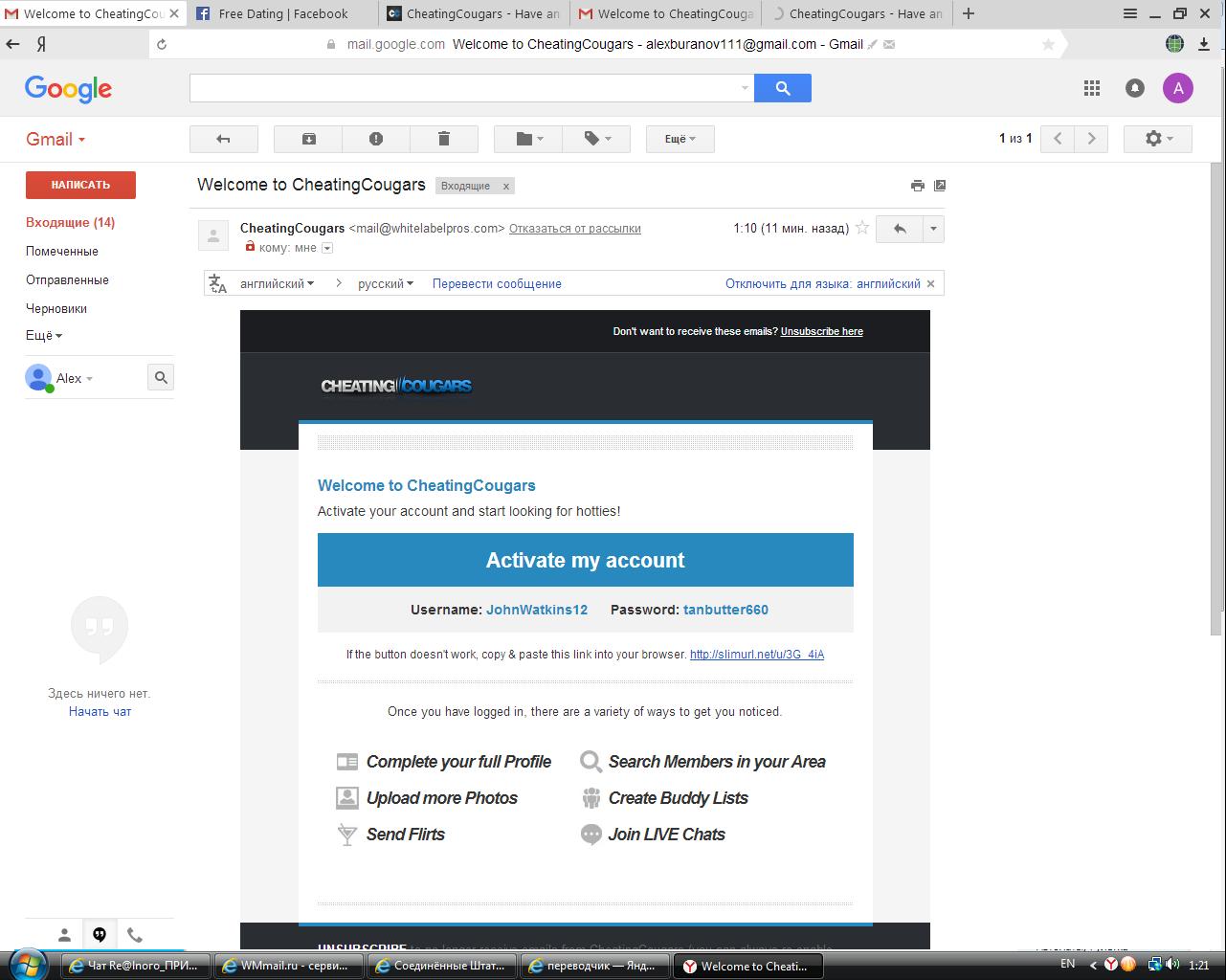Open the Помеченные folder
This screenshot has height=980, width=1226.
62,251
